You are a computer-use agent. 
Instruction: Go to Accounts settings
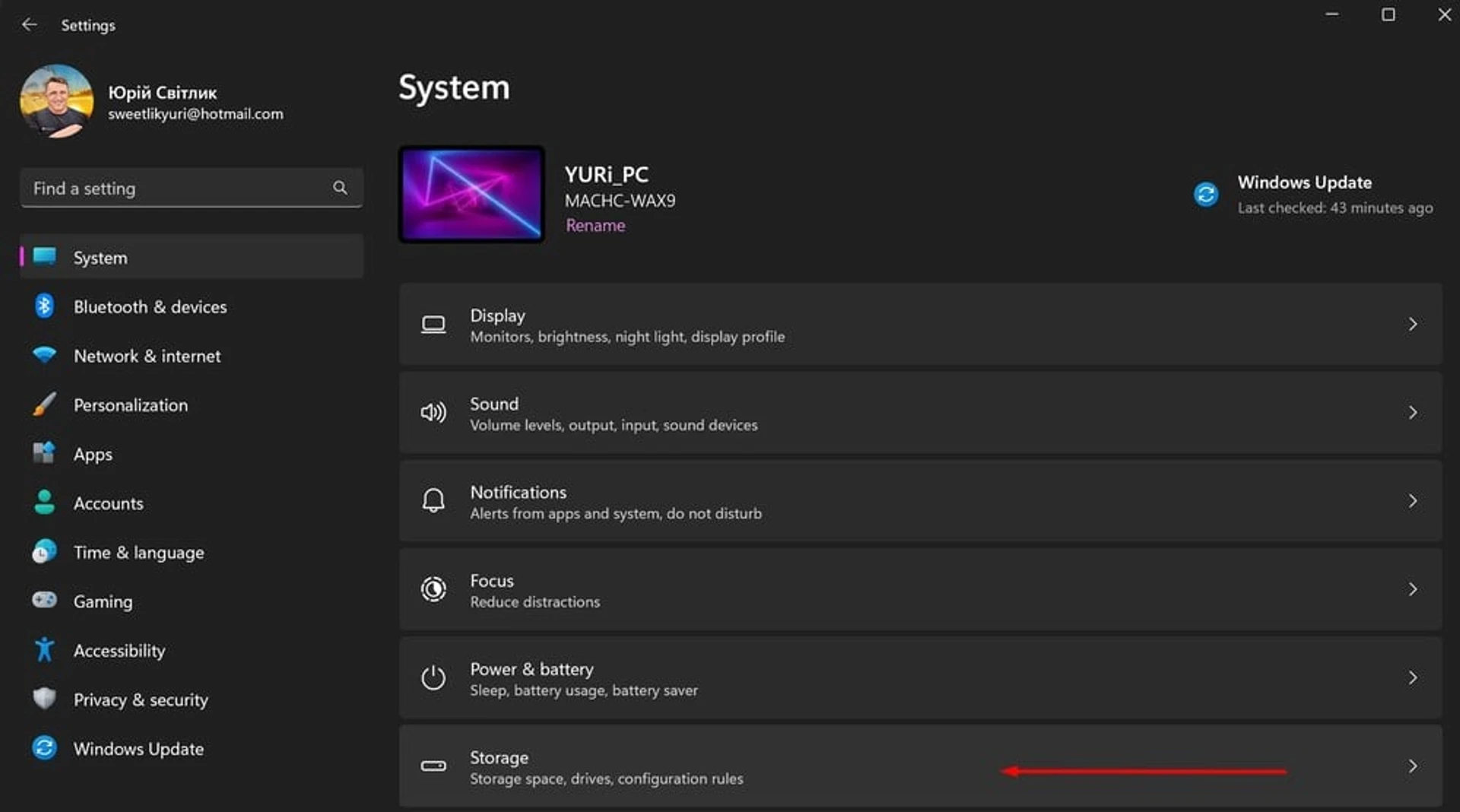point(192,503)
